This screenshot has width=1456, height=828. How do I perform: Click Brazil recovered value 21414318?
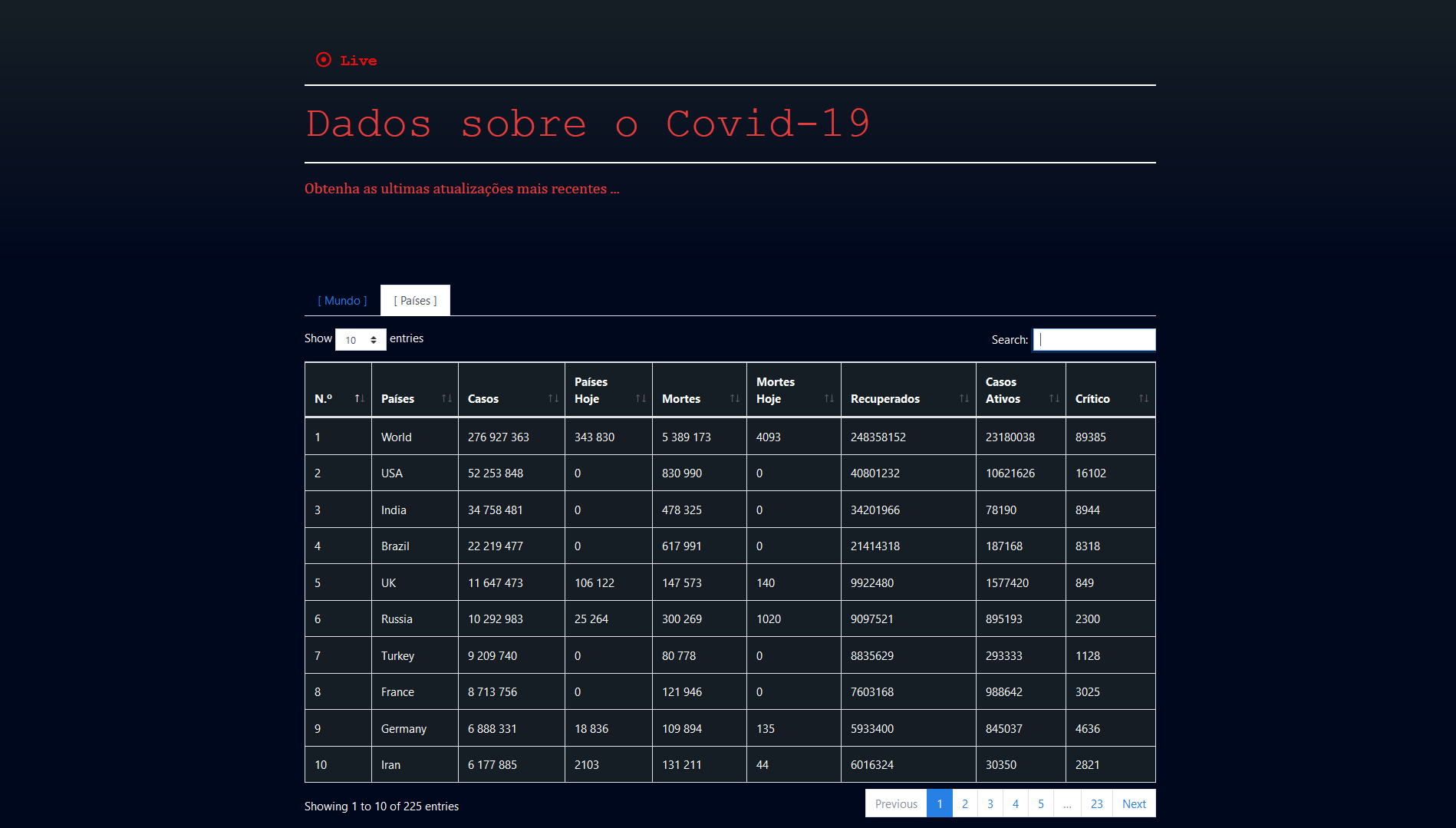(875, 546)
